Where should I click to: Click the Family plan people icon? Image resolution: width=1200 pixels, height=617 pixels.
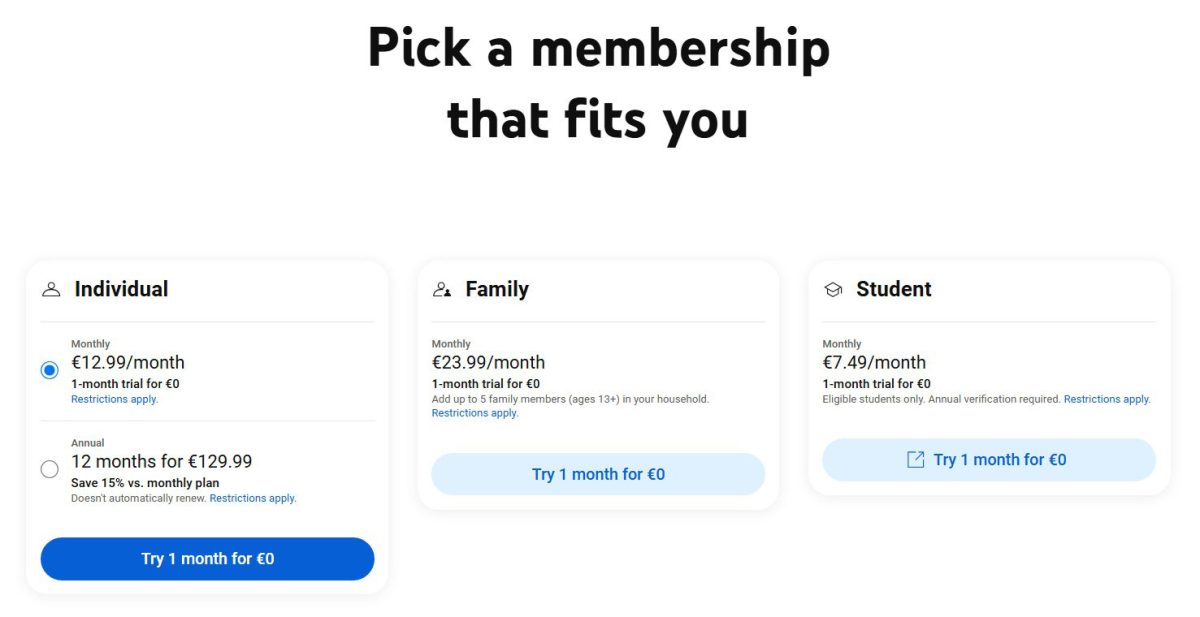click(442, 290)
